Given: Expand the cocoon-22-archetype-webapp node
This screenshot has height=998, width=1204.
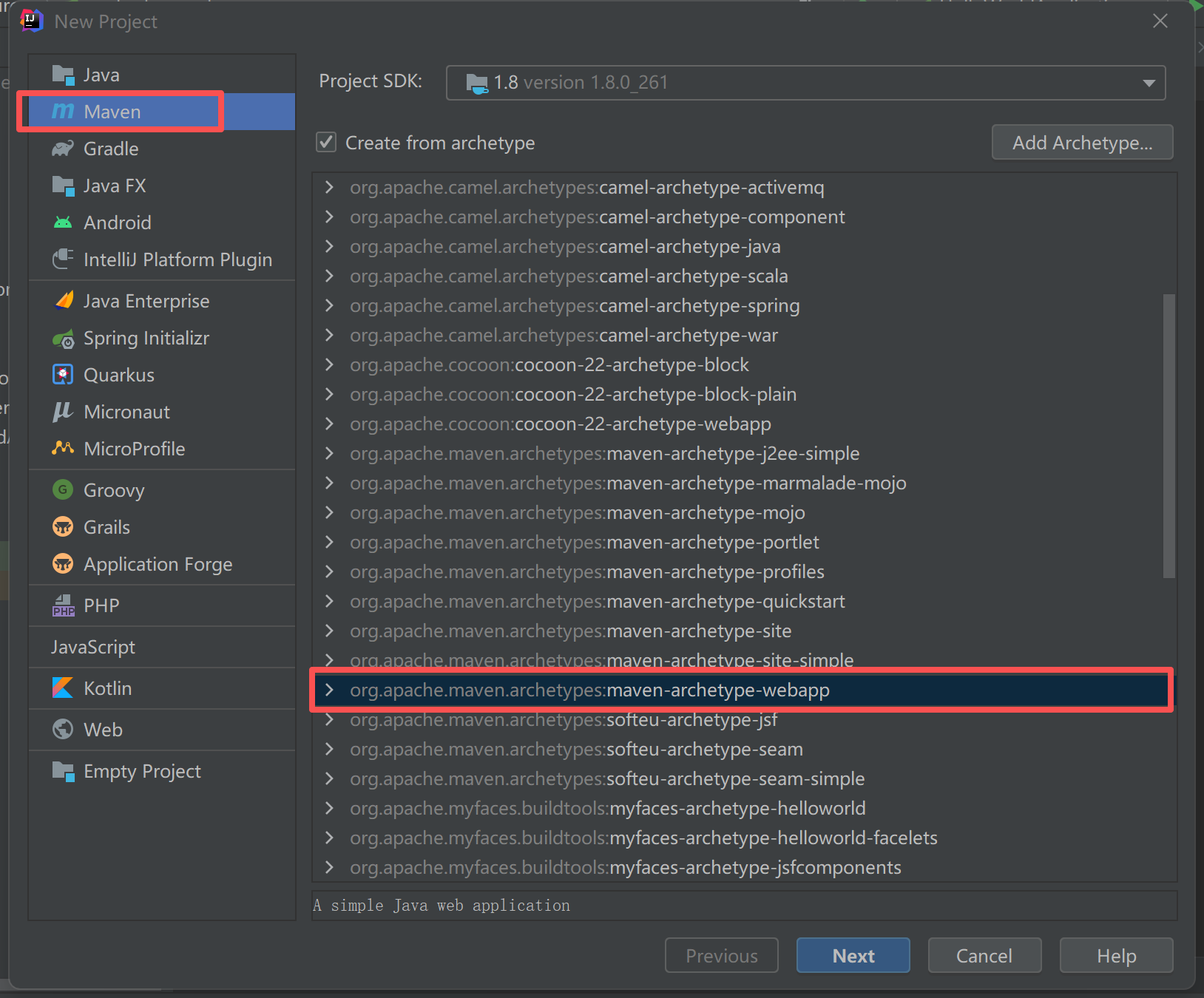Looking at the screenshot, I should click(x=330, y=424).
